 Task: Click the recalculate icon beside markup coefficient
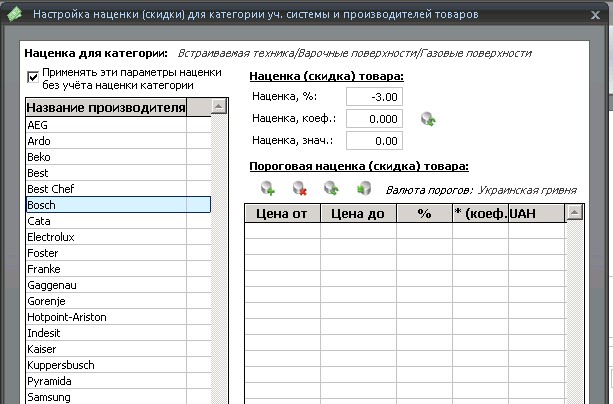(428, 119)
